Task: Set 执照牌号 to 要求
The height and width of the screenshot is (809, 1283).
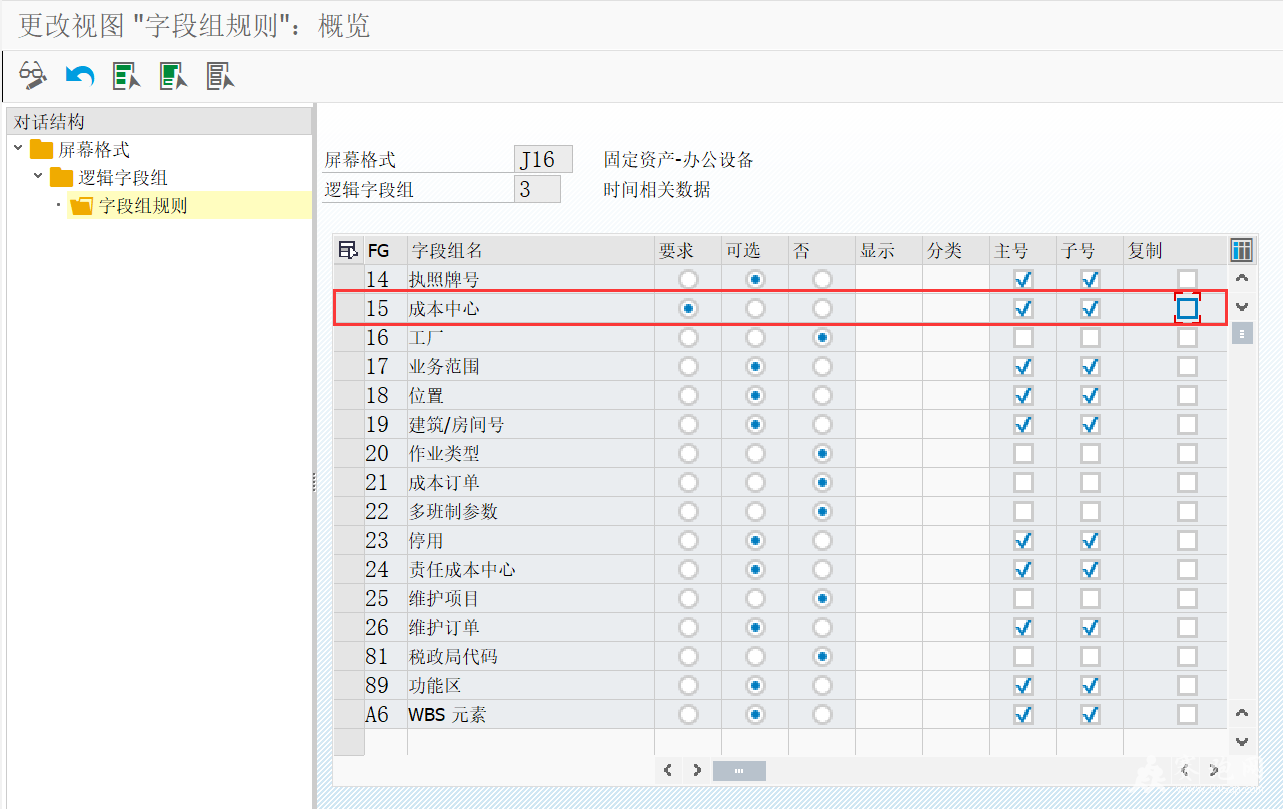Action: pyautogui.click(x=688, y=279)
